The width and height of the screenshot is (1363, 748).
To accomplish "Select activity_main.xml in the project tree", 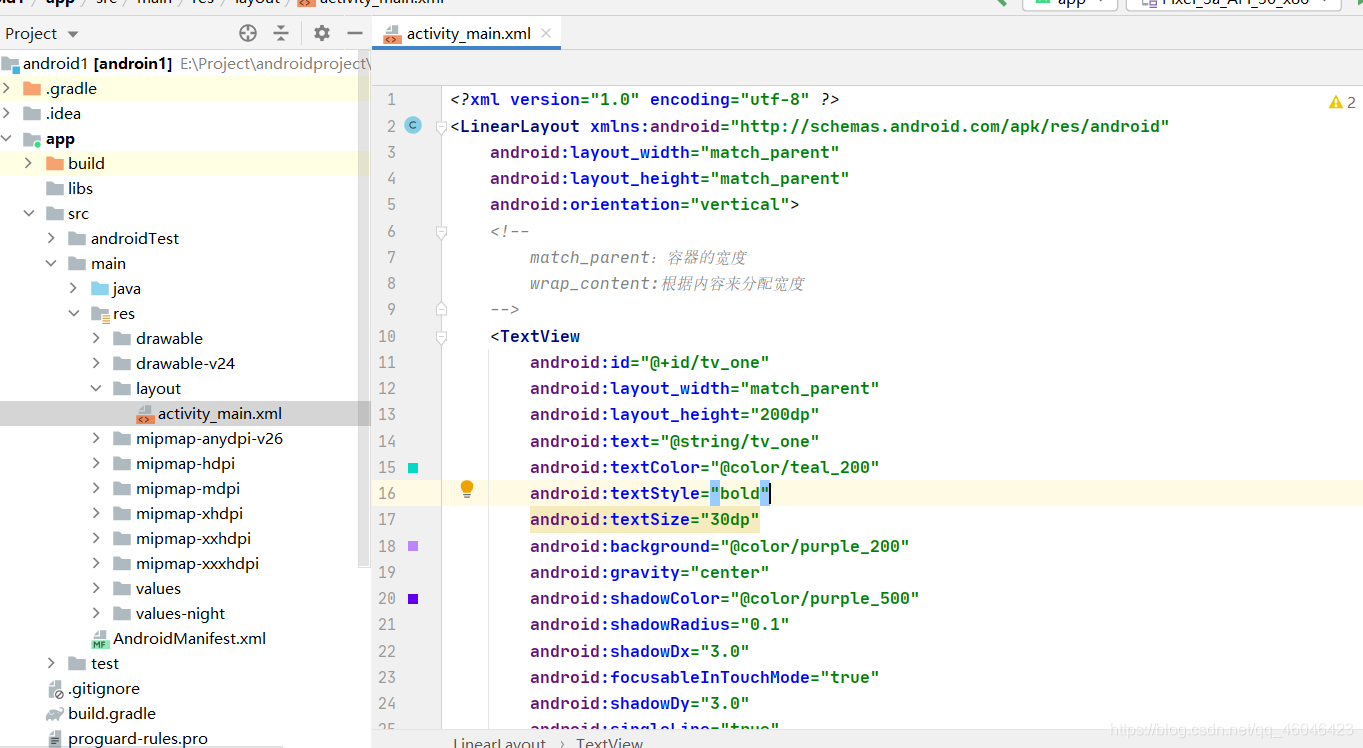I will (x=185, y=413).
